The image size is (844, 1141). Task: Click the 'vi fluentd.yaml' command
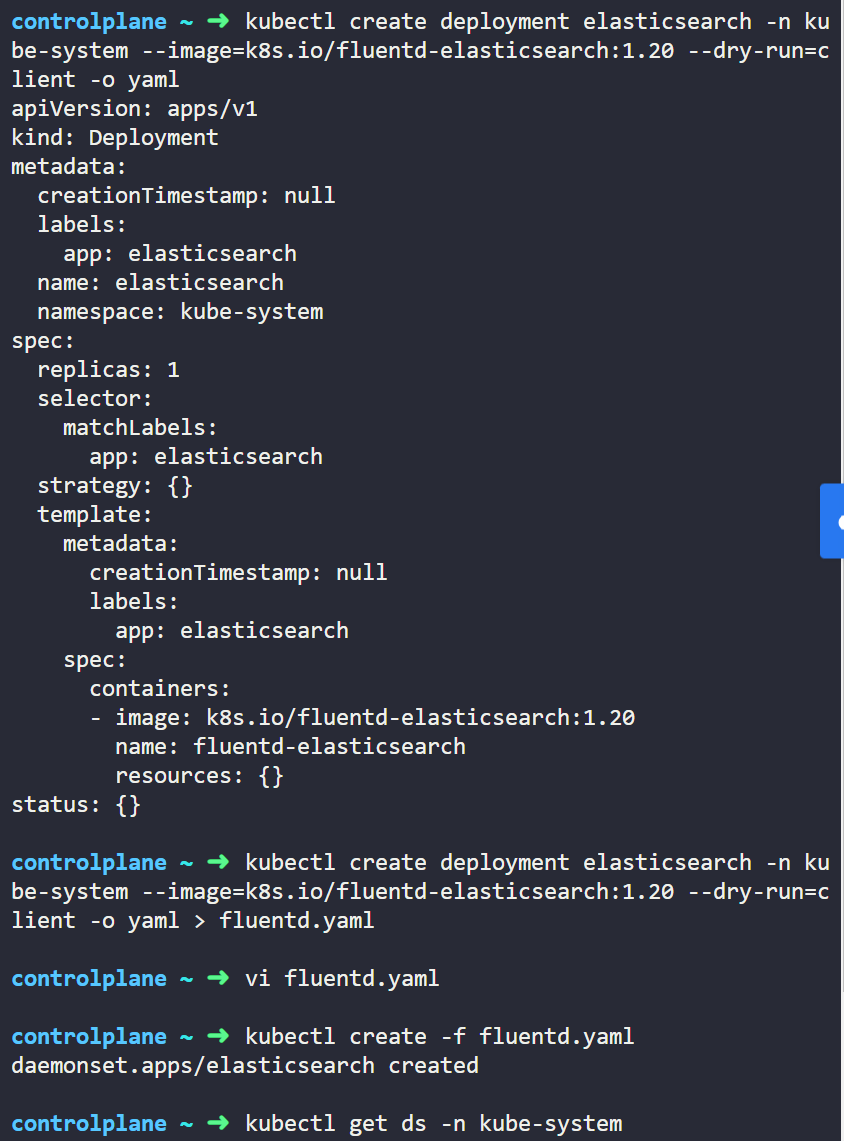[x=343, y=979]
